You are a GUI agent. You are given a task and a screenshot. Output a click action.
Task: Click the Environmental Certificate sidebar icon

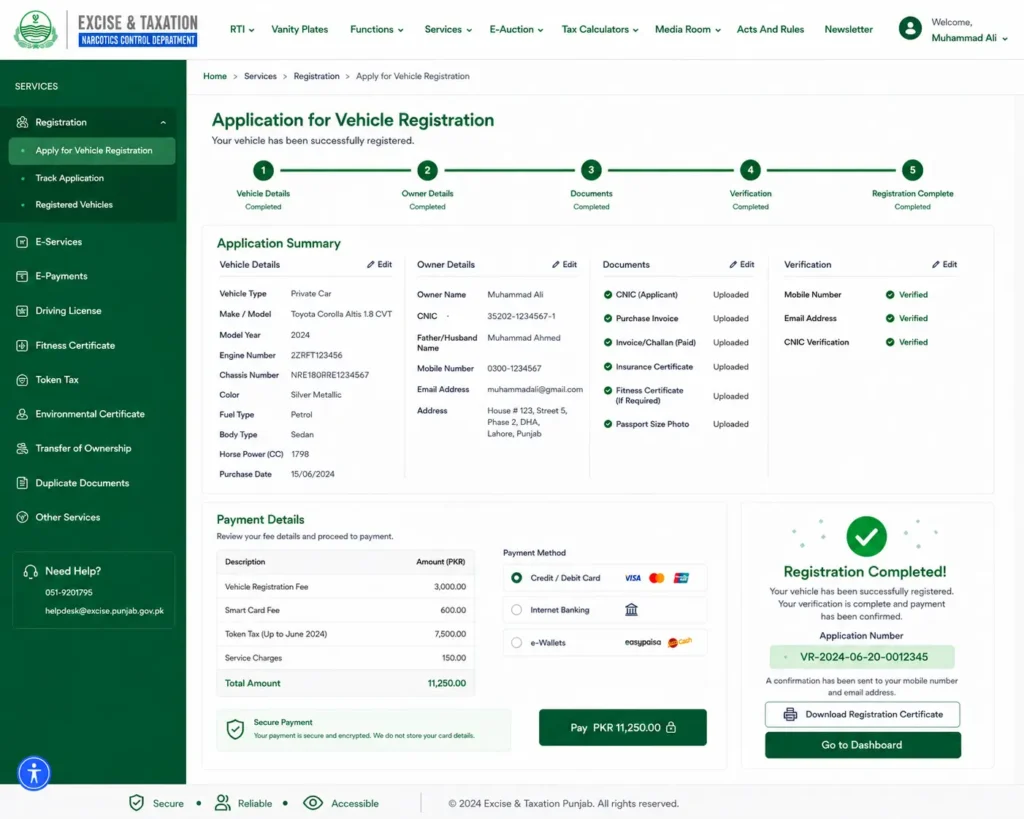(x=22, y=414)
